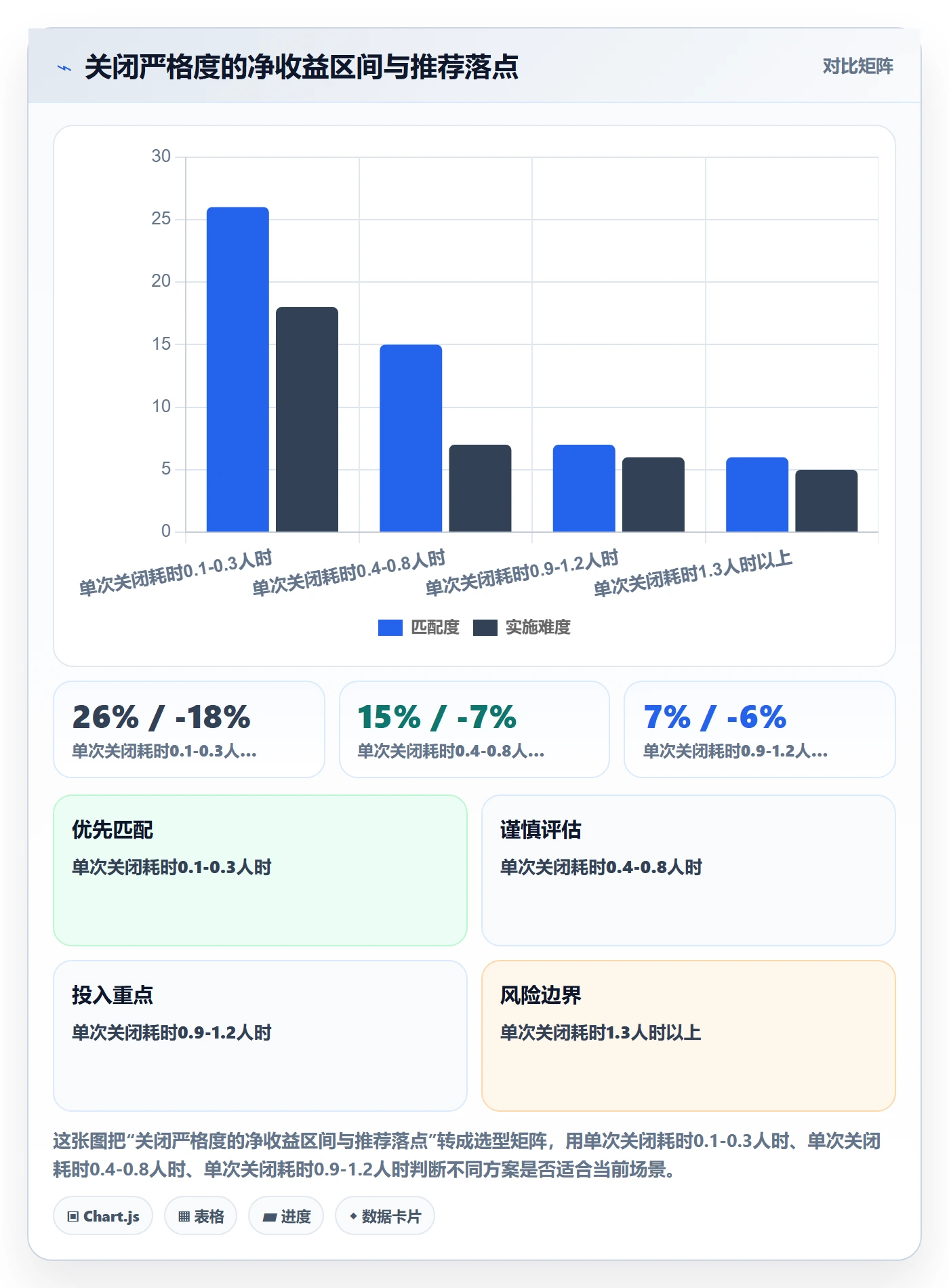Open the 26% / -18% stat card
This screenshot has width=949, height=1288.
point(189,729)
